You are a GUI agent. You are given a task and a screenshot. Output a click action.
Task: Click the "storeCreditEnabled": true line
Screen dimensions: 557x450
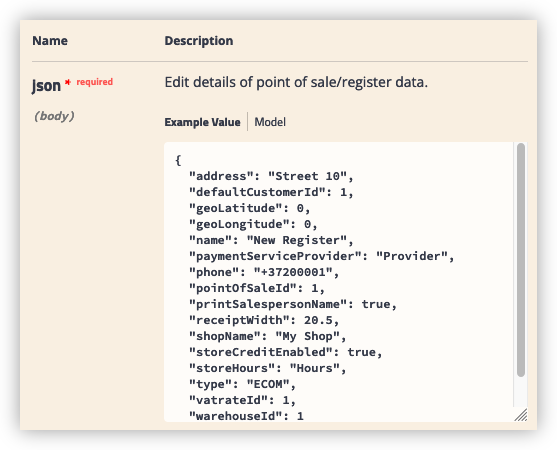[286, 352]
